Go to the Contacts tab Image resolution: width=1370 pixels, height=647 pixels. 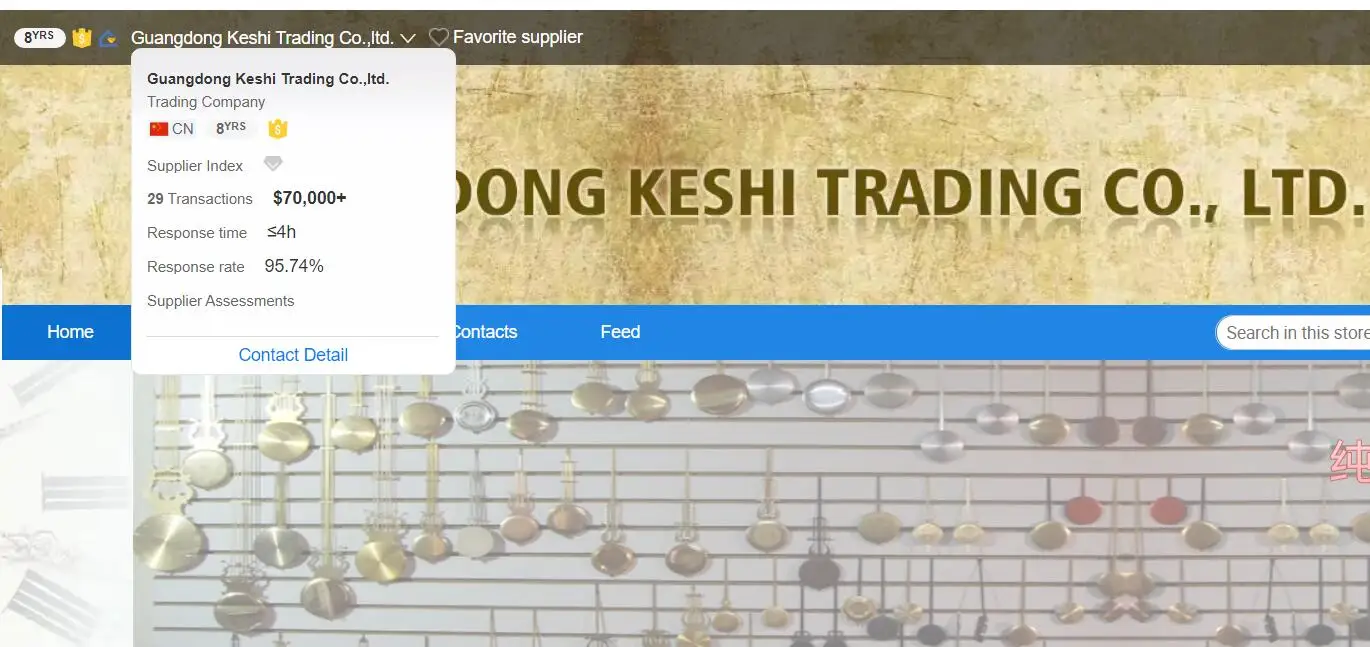[x=486, y=332]
